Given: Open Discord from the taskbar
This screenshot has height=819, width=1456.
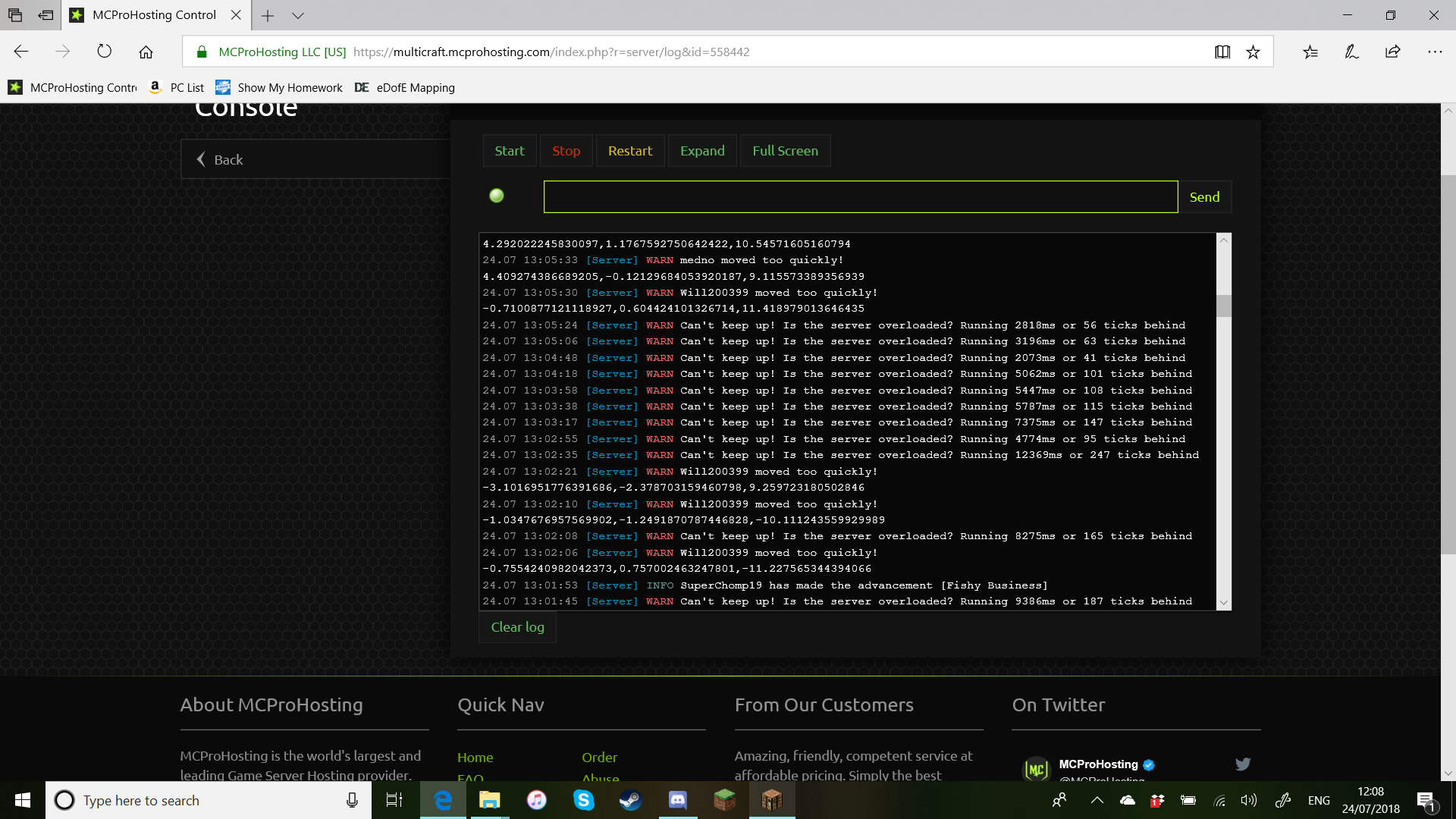Looking at the screenshot, I should click(677, 800).
